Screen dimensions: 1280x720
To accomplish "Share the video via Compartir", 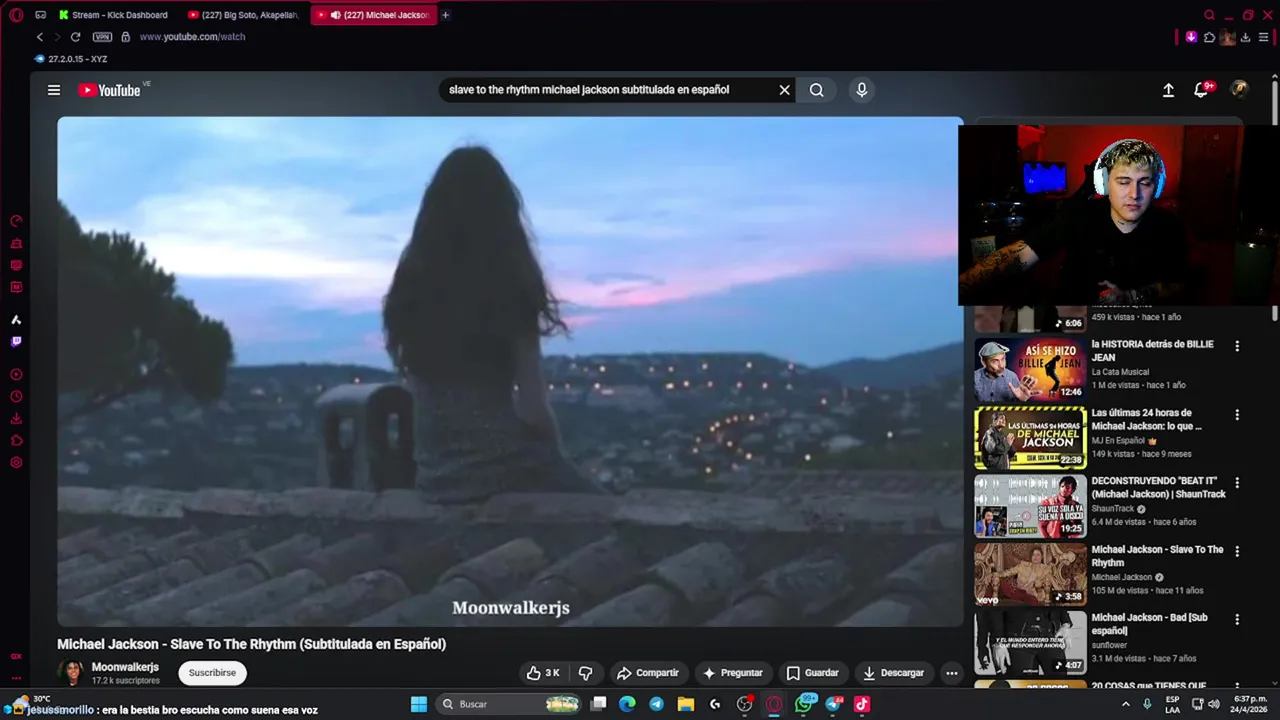I will pos(647,673).
